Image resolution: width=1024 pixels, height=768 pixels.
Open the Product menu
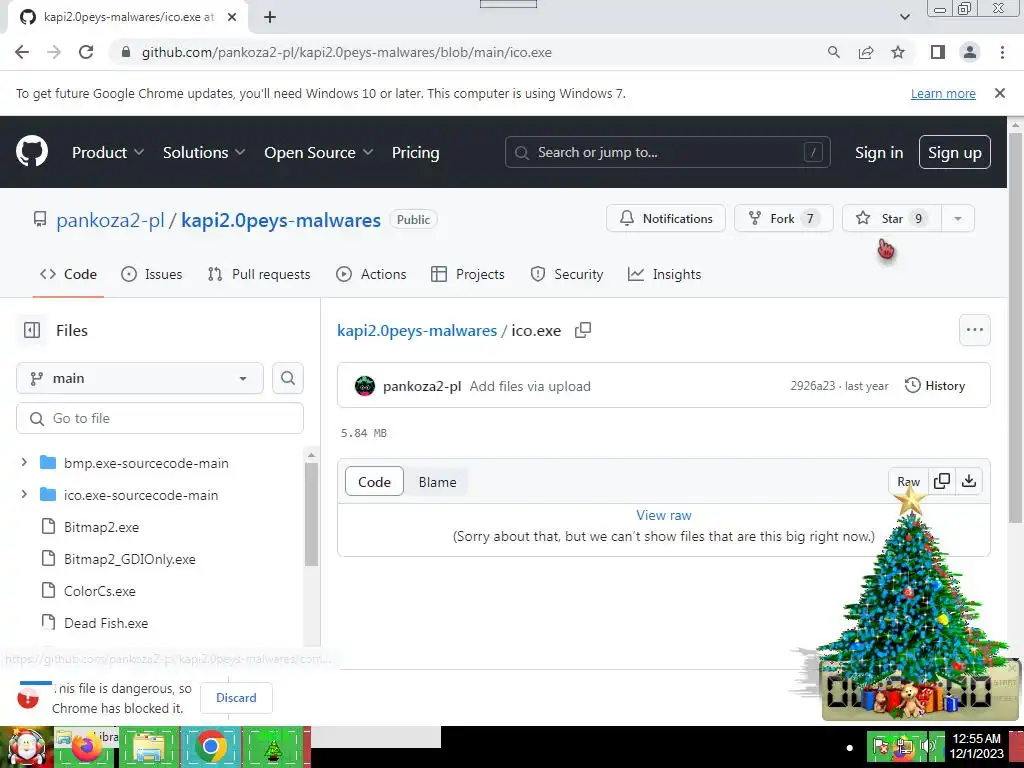pos(108,152)
